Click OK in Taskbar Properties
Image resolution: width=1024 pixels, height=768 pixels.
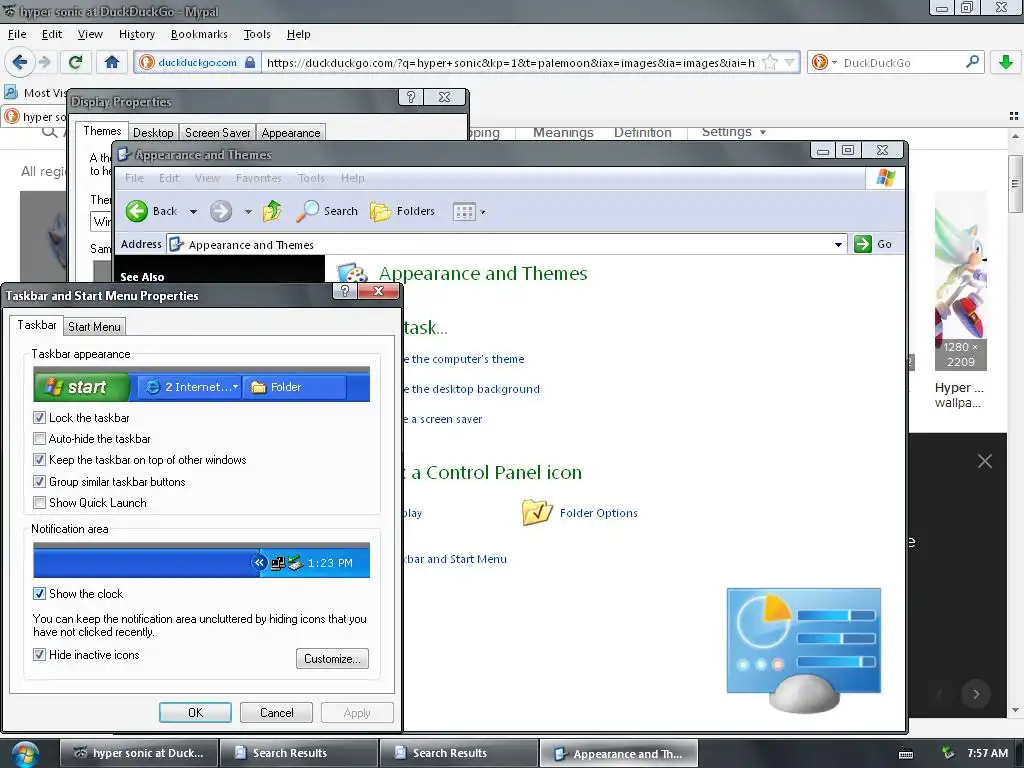tap(195, 712)
